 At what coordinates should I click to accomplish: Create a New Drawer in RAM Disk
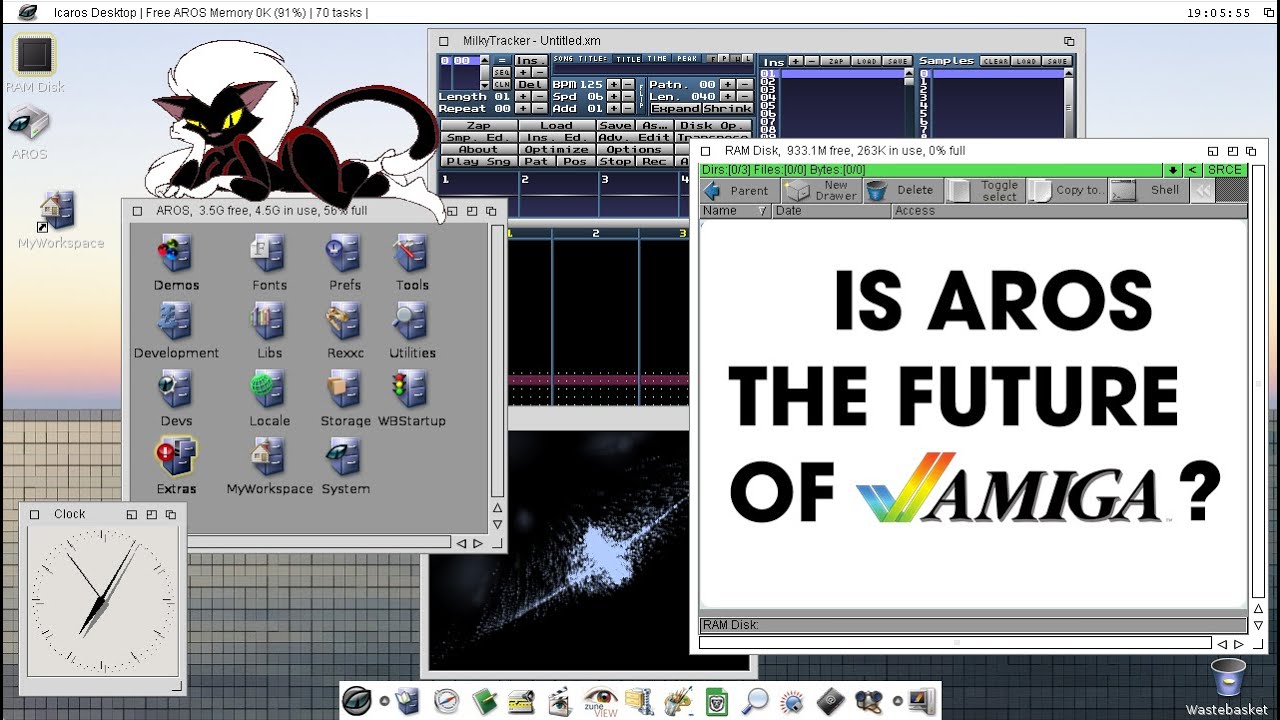(821, 191)
